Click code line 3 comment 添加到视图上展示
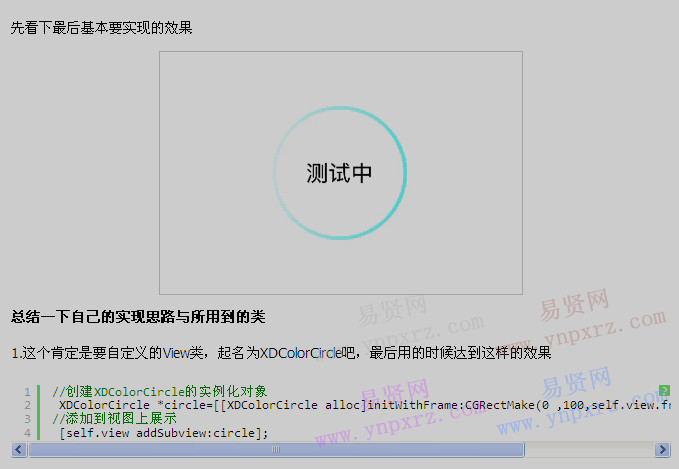This screenshot has height=469, width=679. pyautogui.click(x=114, y=419)
